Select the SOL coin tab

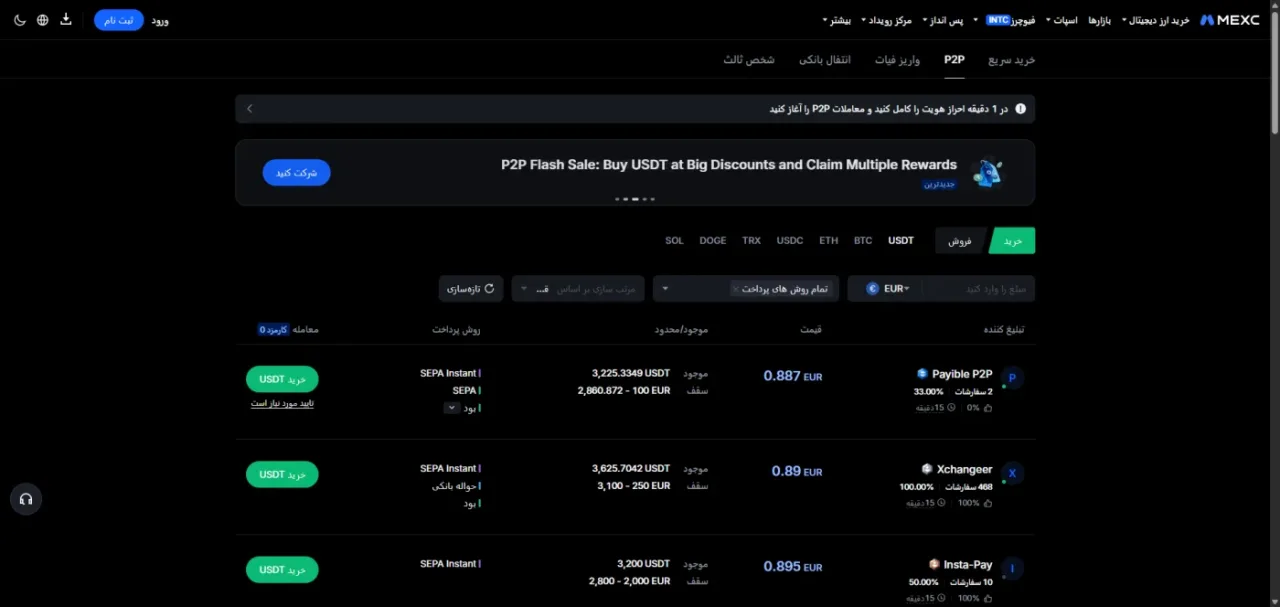[675, 241]
